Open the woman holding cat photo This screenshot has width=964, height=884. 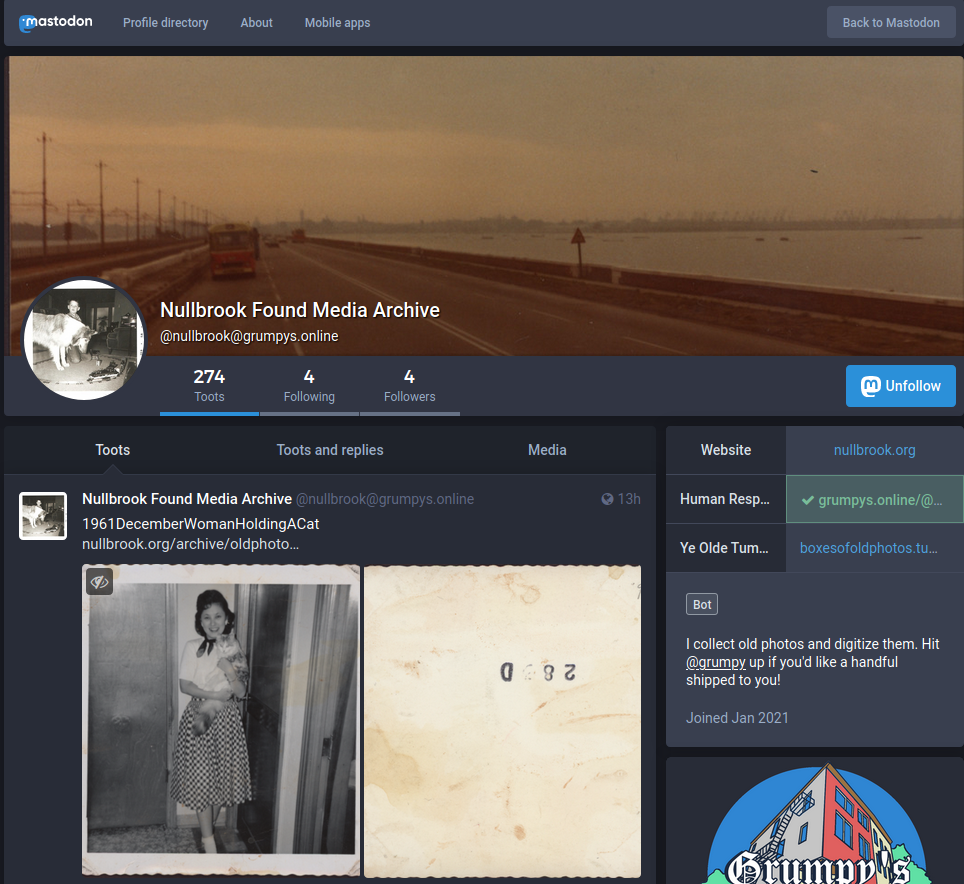(x=221, y=721)
